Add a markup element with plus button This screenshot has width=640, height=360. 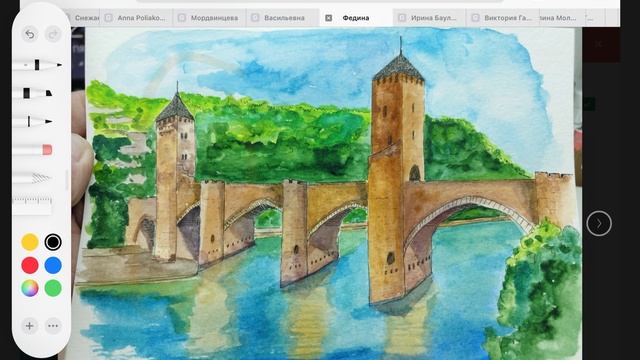tap(30, 326)
